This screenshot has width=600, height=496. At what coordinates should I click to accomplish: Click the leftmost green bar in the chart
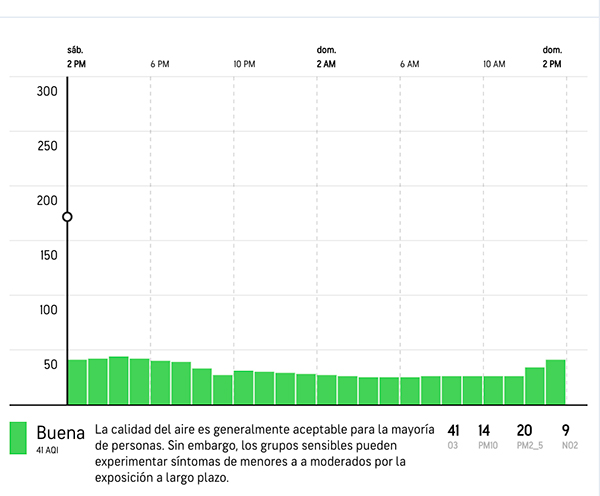(77, 382)
